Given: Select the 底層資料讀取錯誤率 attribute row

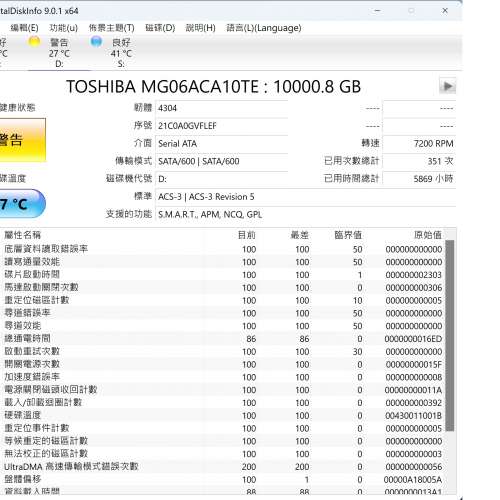Looking at the screenshot, I should point(223,249).
